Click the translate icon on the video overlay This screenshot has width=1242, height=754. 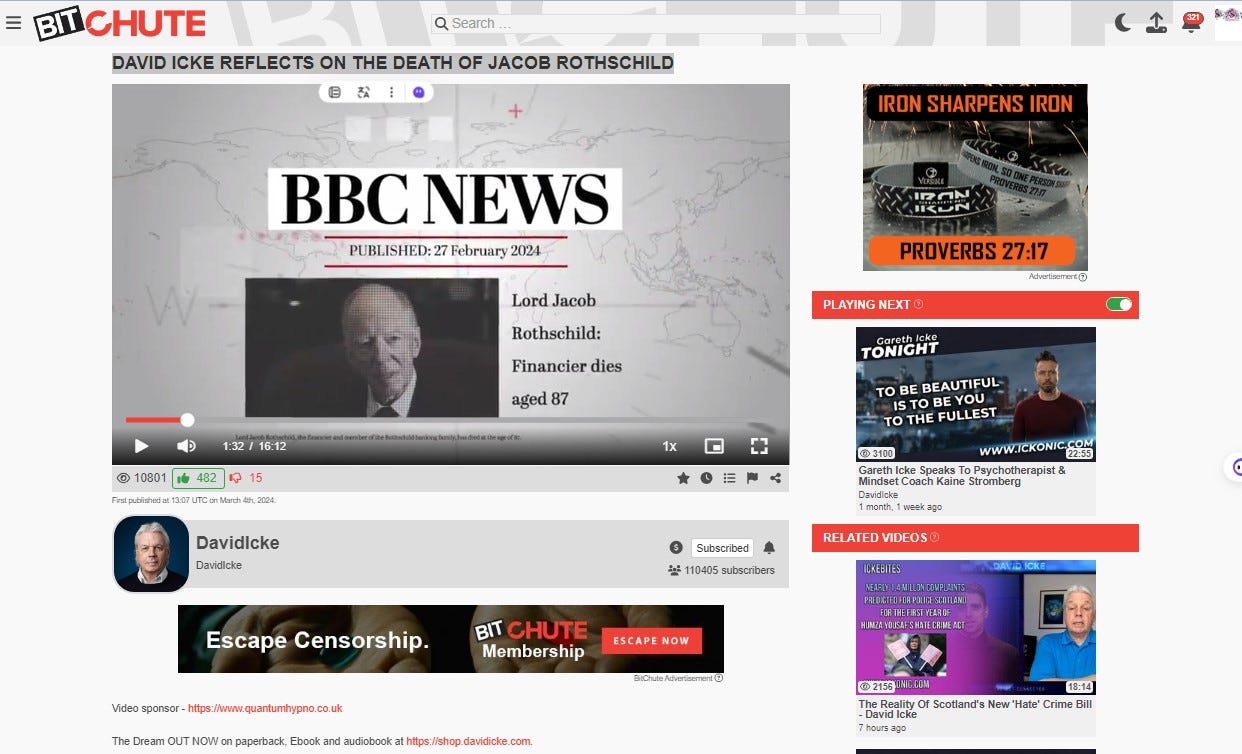pos(363,92)
